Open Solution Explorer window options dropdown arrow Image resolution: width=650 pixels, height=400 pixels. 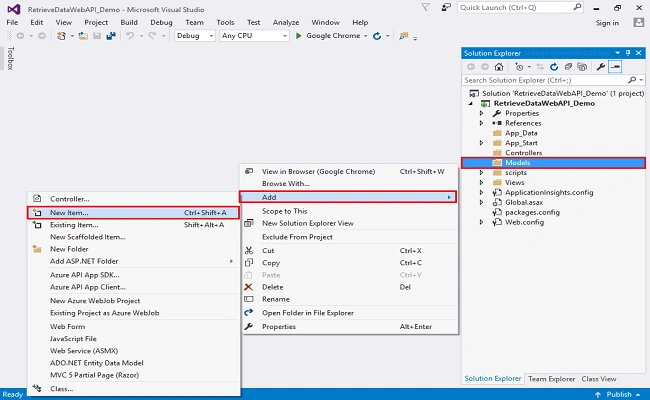coord(618,53)
